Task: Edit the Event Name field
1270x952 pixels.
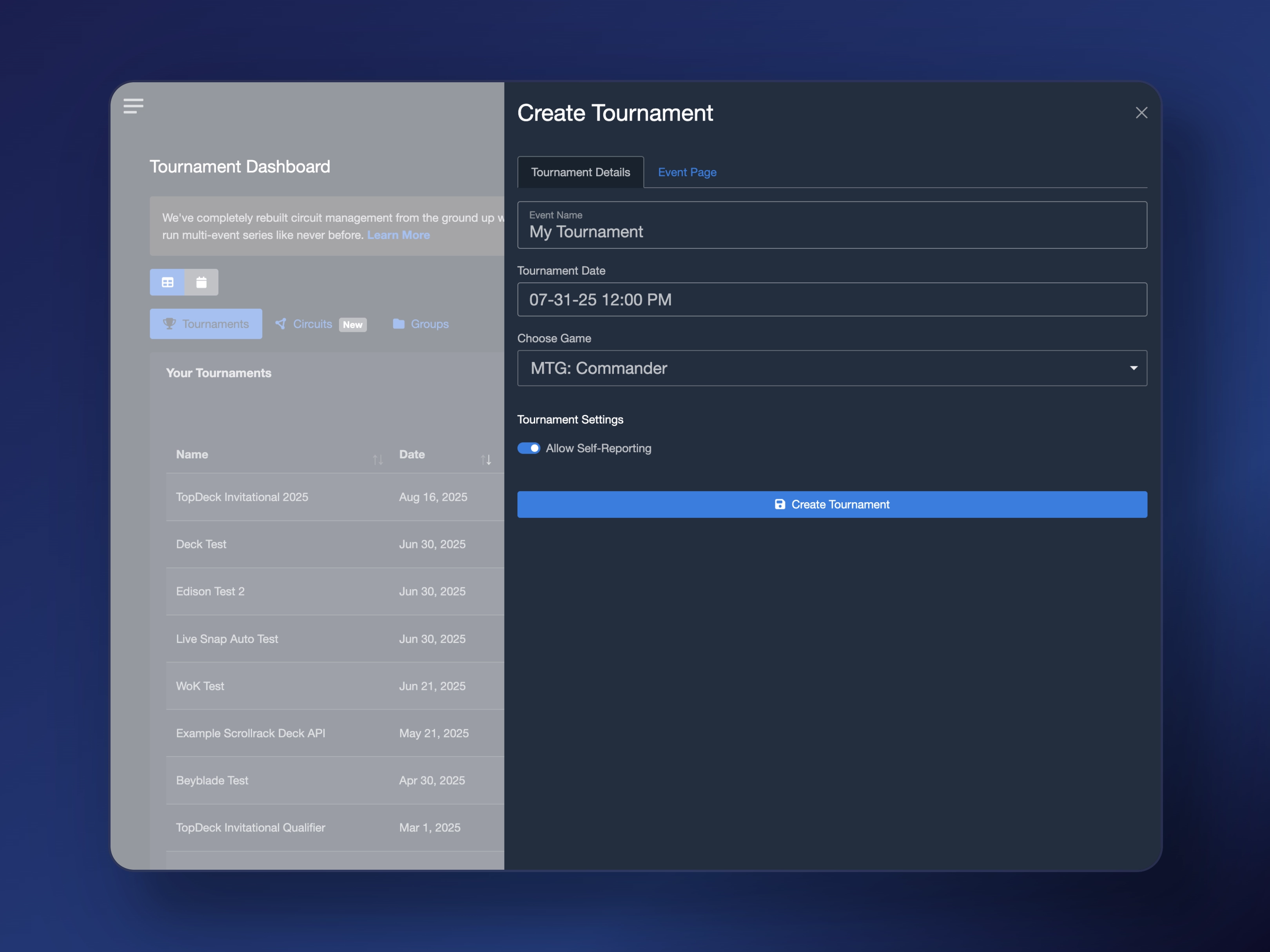Action: pyautogui.click(x=831, y=231)
